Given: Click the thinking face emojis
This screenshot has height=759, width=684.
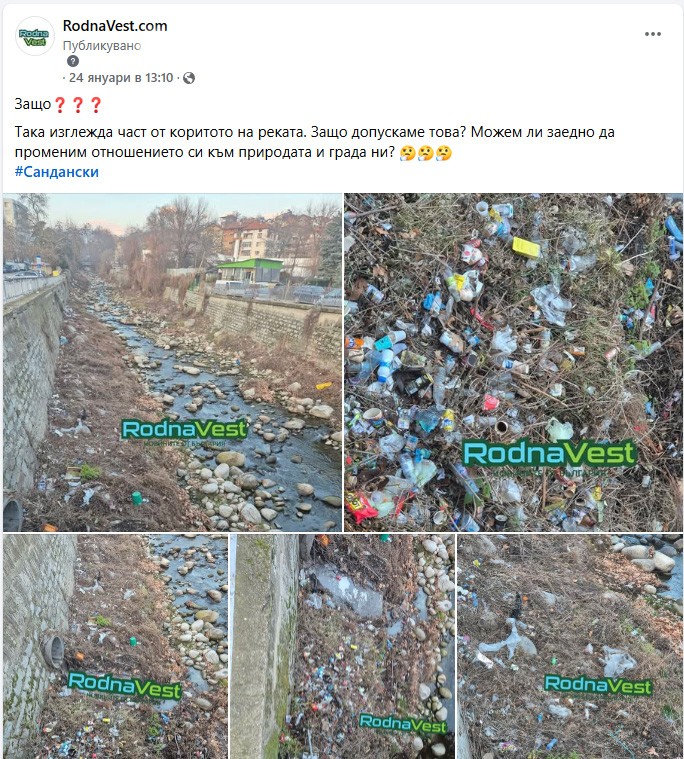Looking at the screenshot, I should coord(426,153).
